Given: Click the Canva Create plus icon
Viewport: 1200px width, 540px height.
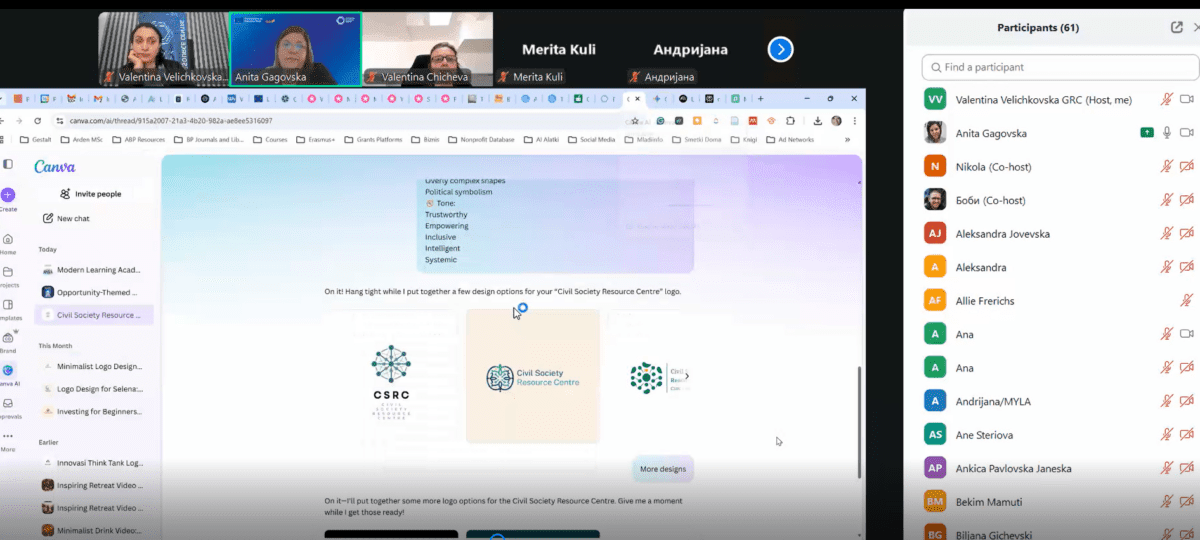Looking at the screenshot, I should point(8,195).
